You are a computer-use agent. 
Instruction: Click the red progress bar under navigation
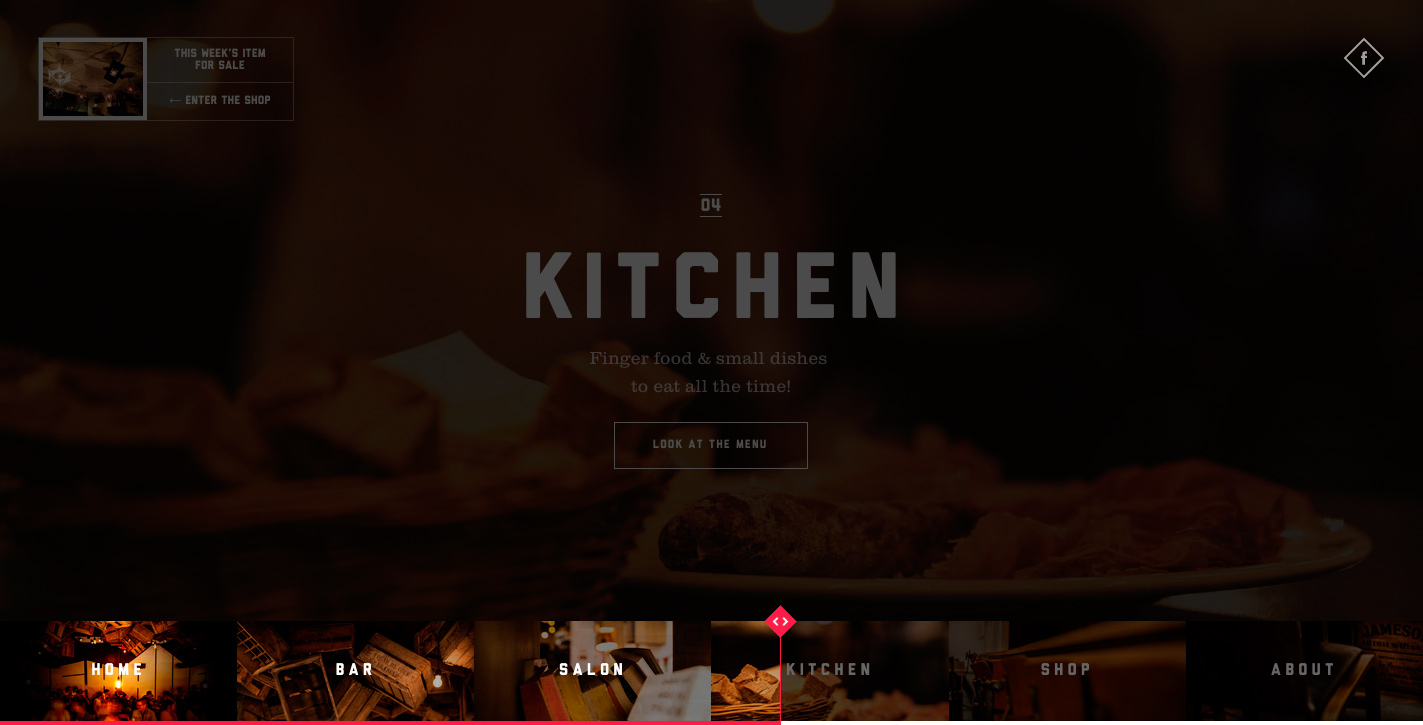pos(390,722)
